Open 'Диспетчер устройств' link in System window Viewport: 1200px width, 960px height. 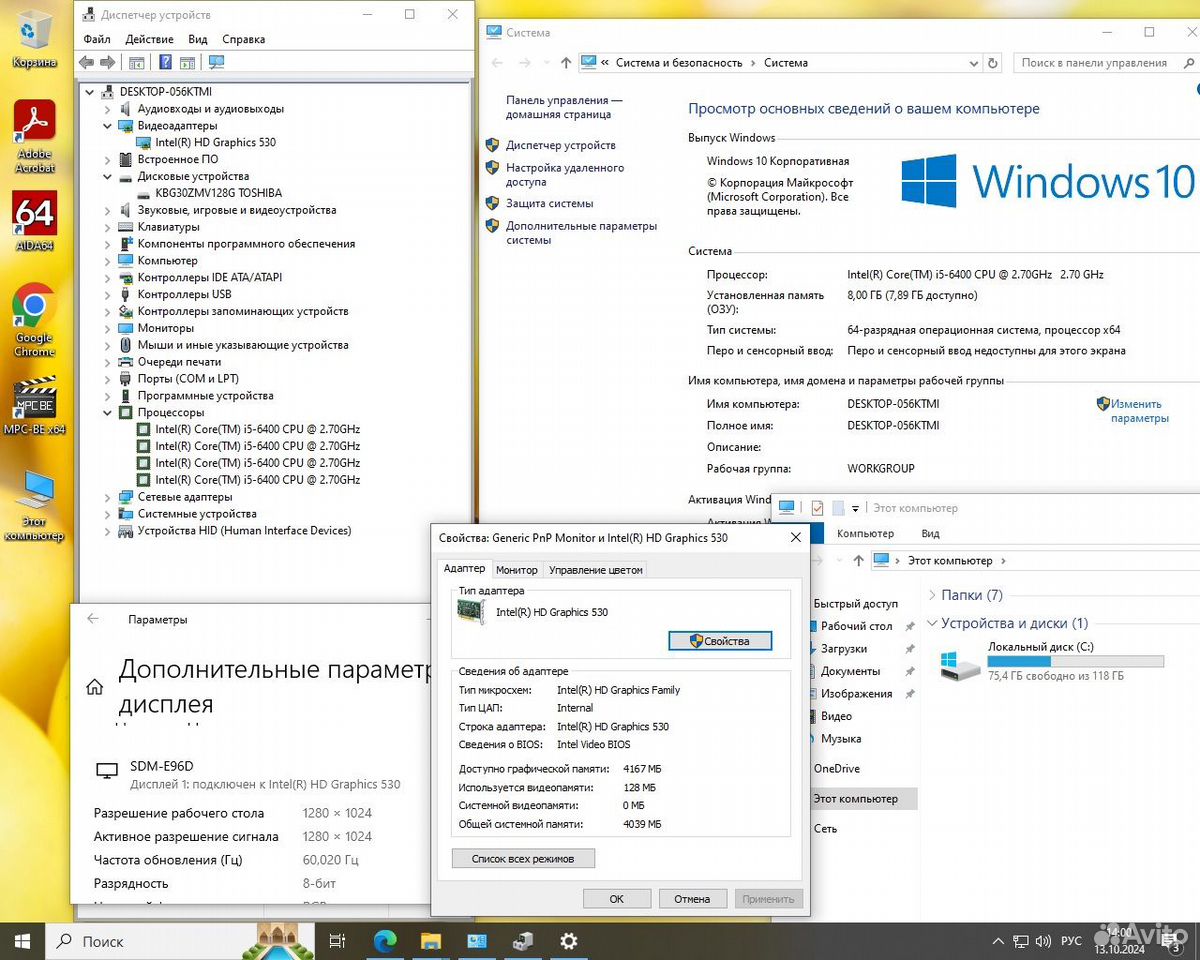561,145
